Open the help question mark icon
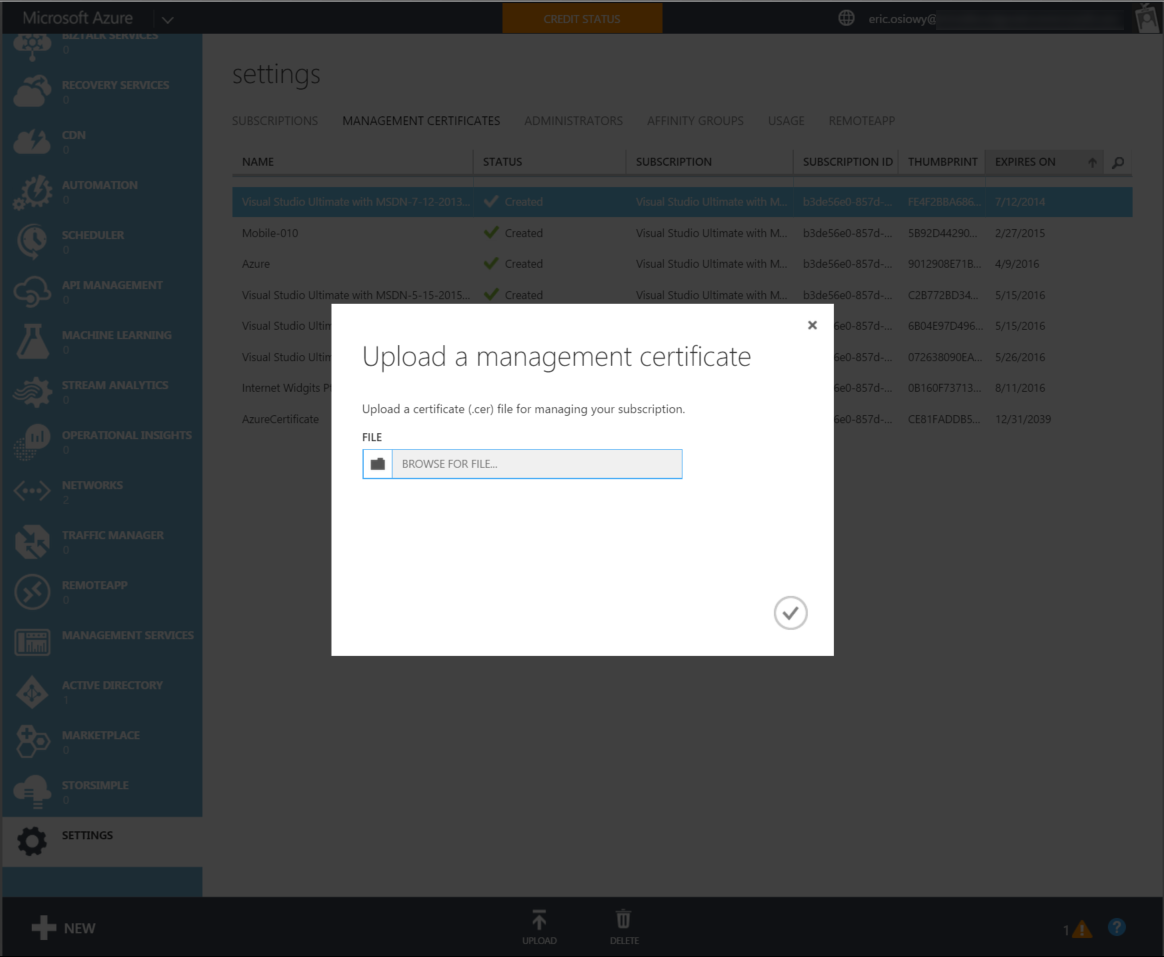 pyautogui.click(x=1116, y=927)
